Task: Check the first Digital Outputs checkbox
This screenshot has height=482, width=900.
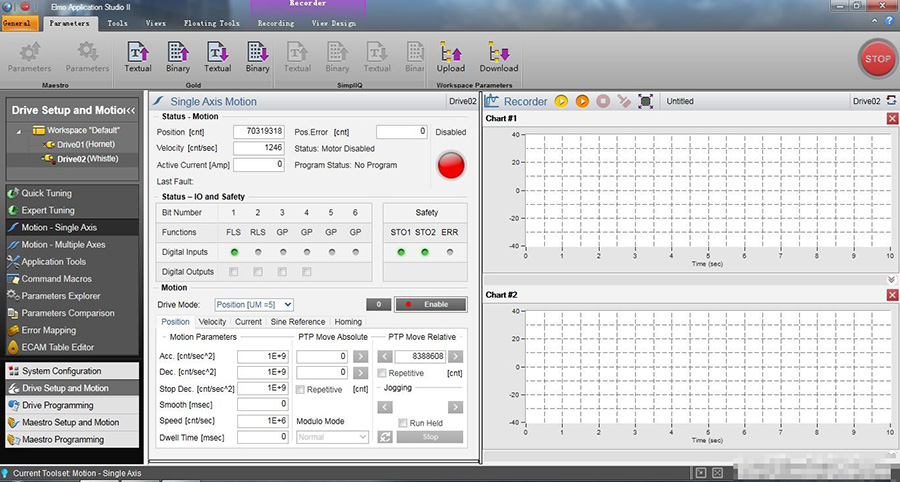Action: pos(234,271)
